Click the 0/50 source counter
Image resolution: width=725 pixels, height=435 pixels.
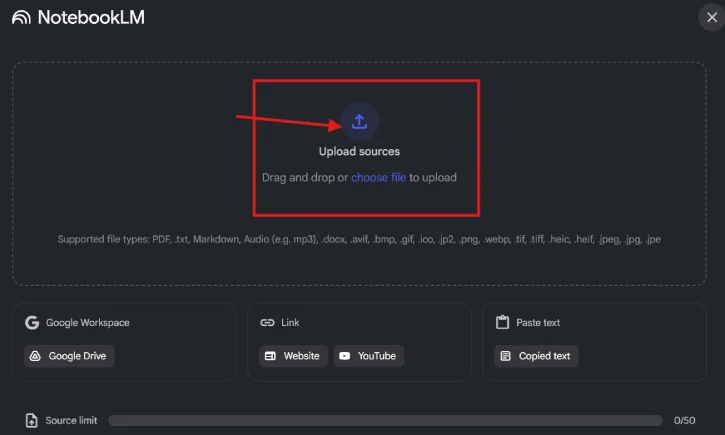[x=684, y=421]
